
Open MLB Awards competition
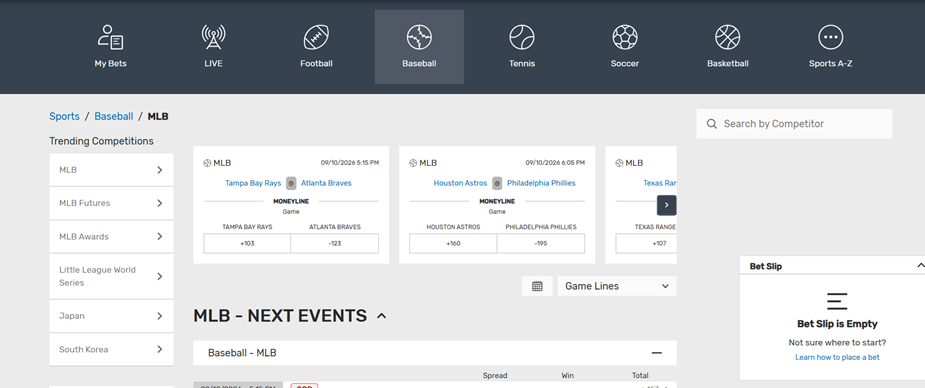(x=111, y=236)
